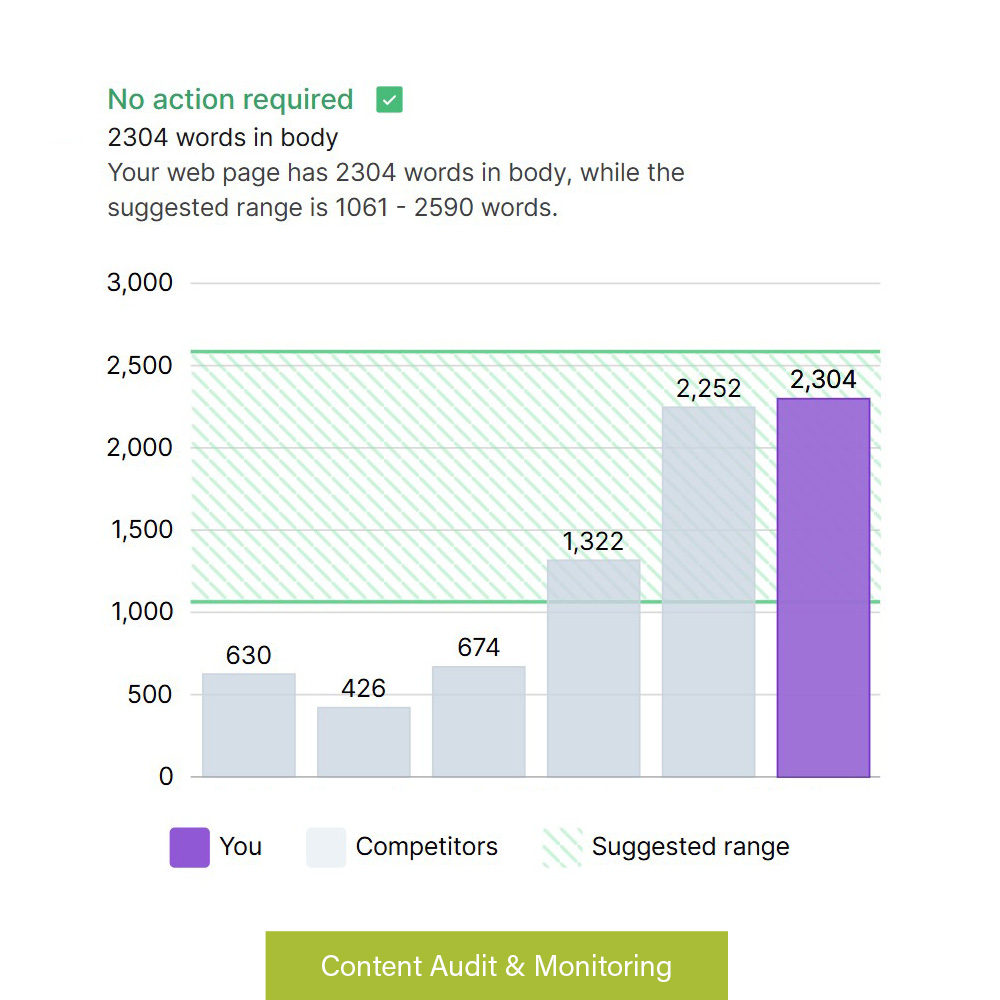This screenshot has width=1000, height=1000.
Task: Click the 2,304 value label
Action: point(823,380)
